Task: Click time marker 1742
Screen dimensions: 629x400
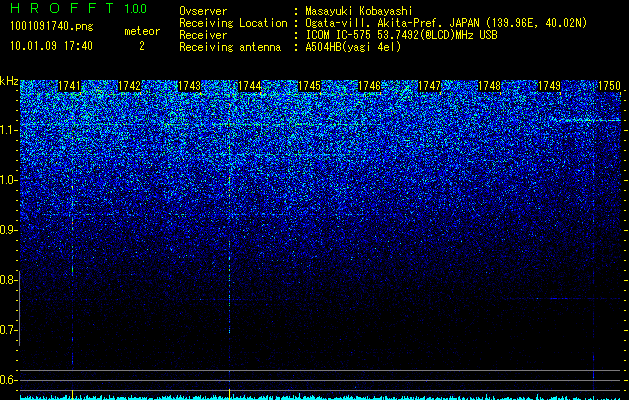Action: tap(130, 86)
